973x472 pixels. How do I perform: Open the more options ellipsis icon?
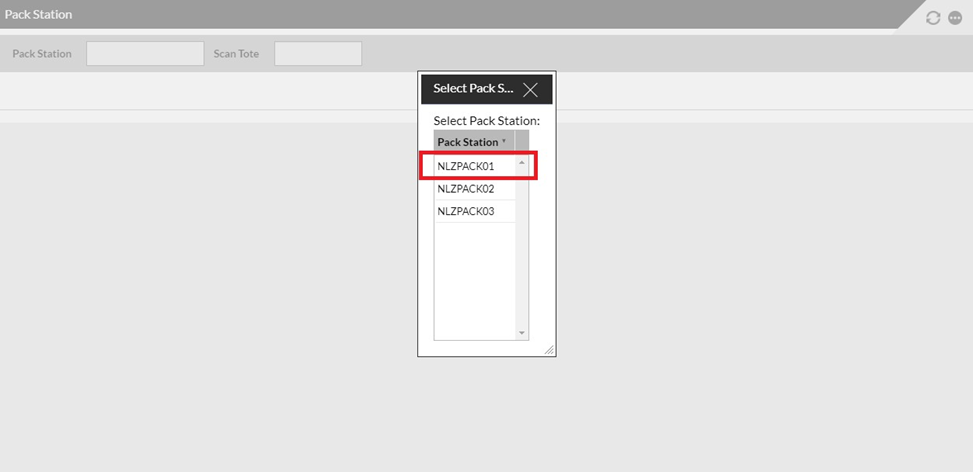click(x=955, y=18)
